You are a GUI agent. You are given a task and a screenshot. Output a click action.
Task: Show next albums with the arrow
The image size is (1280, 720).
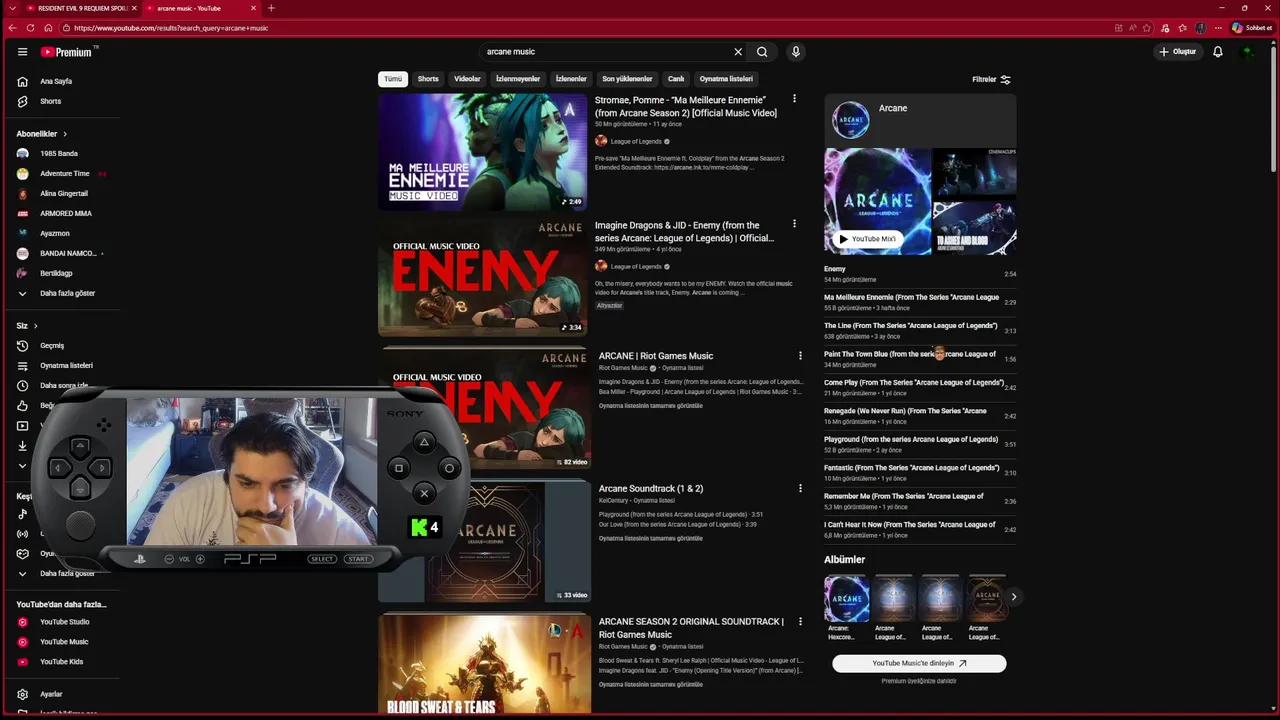1013,597
